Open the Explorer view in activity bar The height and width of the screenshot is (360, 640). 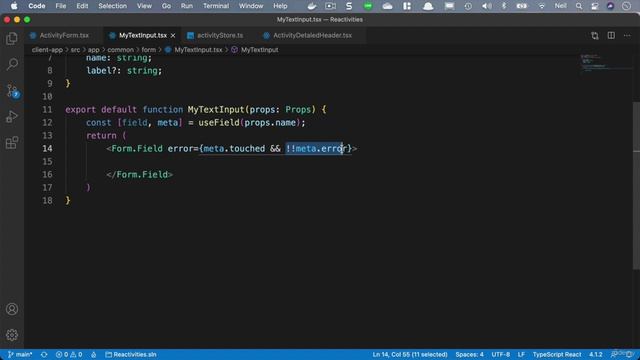click(x=12, y=38)
